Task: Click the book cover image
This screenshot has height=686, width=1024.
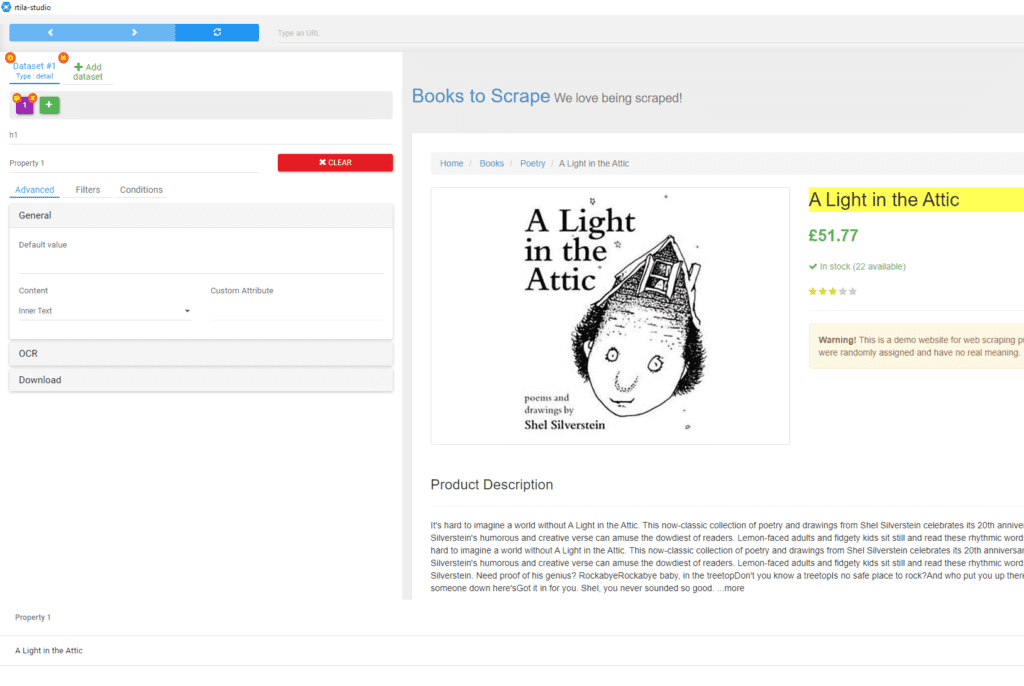Action: 610,316
